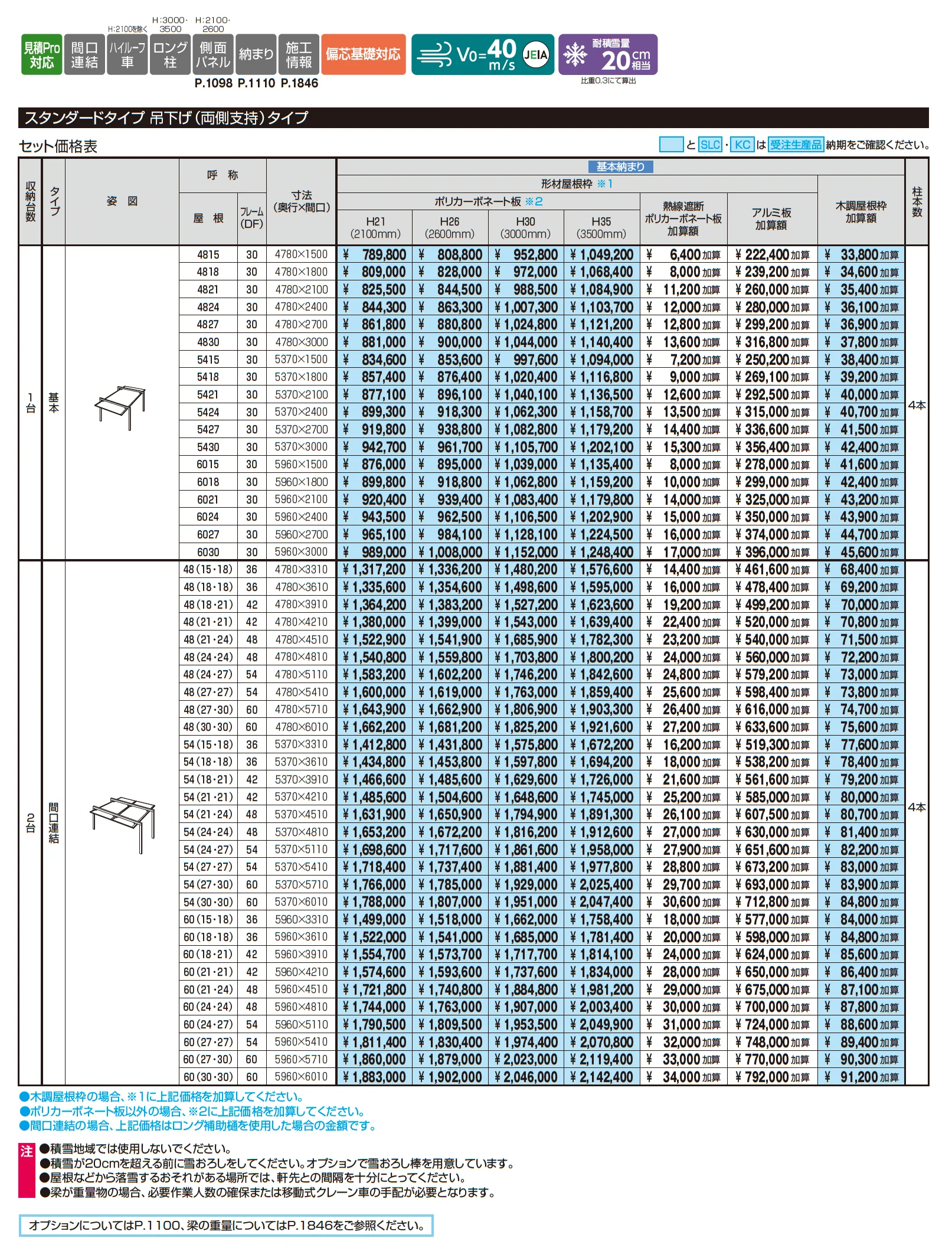952x1251 pixels.
Task: Click the ¥1,883,000 price cell
Action: coord(375,1078)
